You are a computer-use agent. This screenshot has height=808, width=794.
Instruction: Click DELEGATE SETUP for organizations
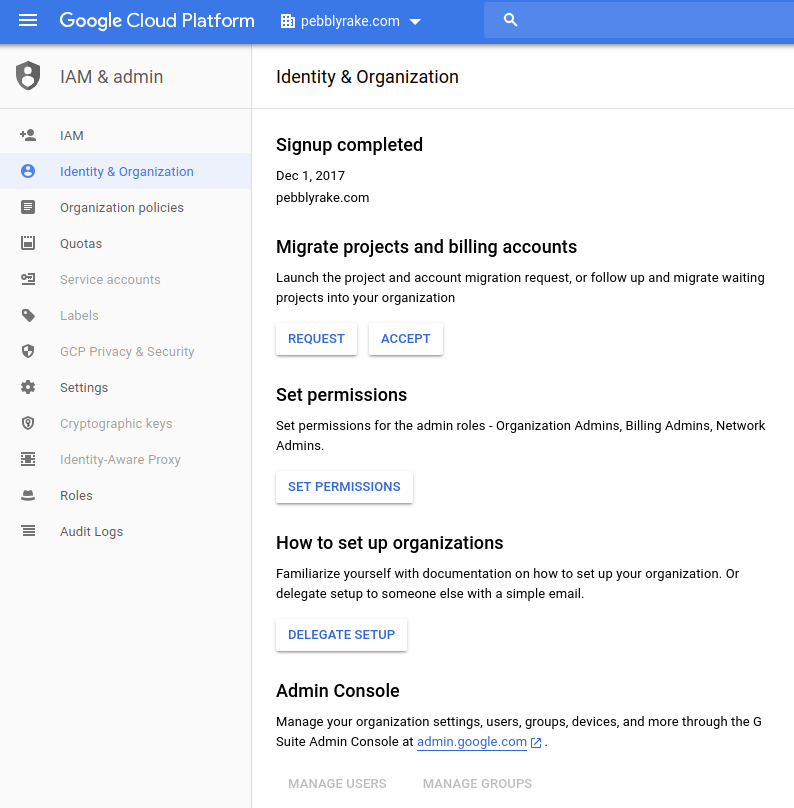tap(341, 634)
